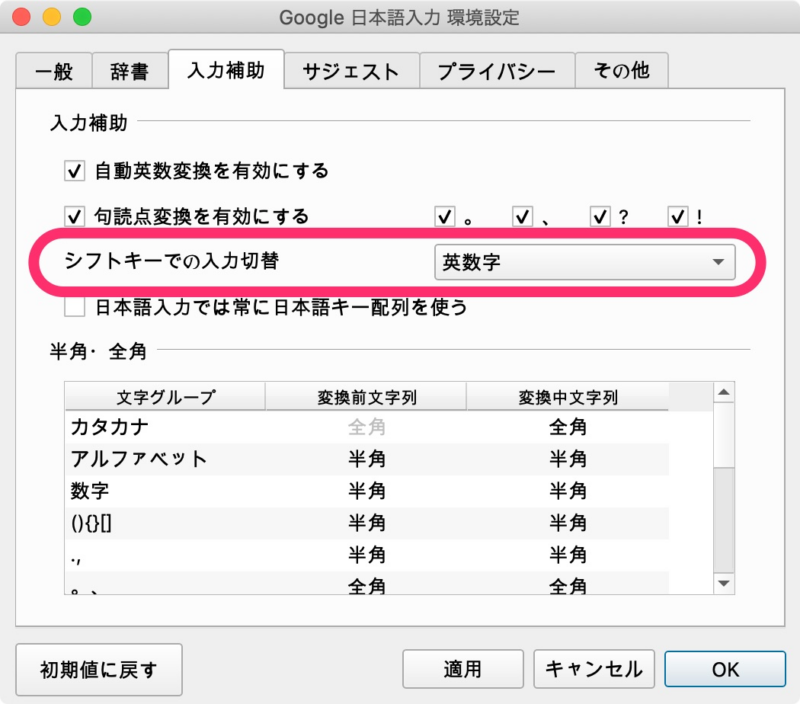Change (){}[] 変換前文字列 value 半角
This screenshot has height=704, width=800.
tap(366, 523)
